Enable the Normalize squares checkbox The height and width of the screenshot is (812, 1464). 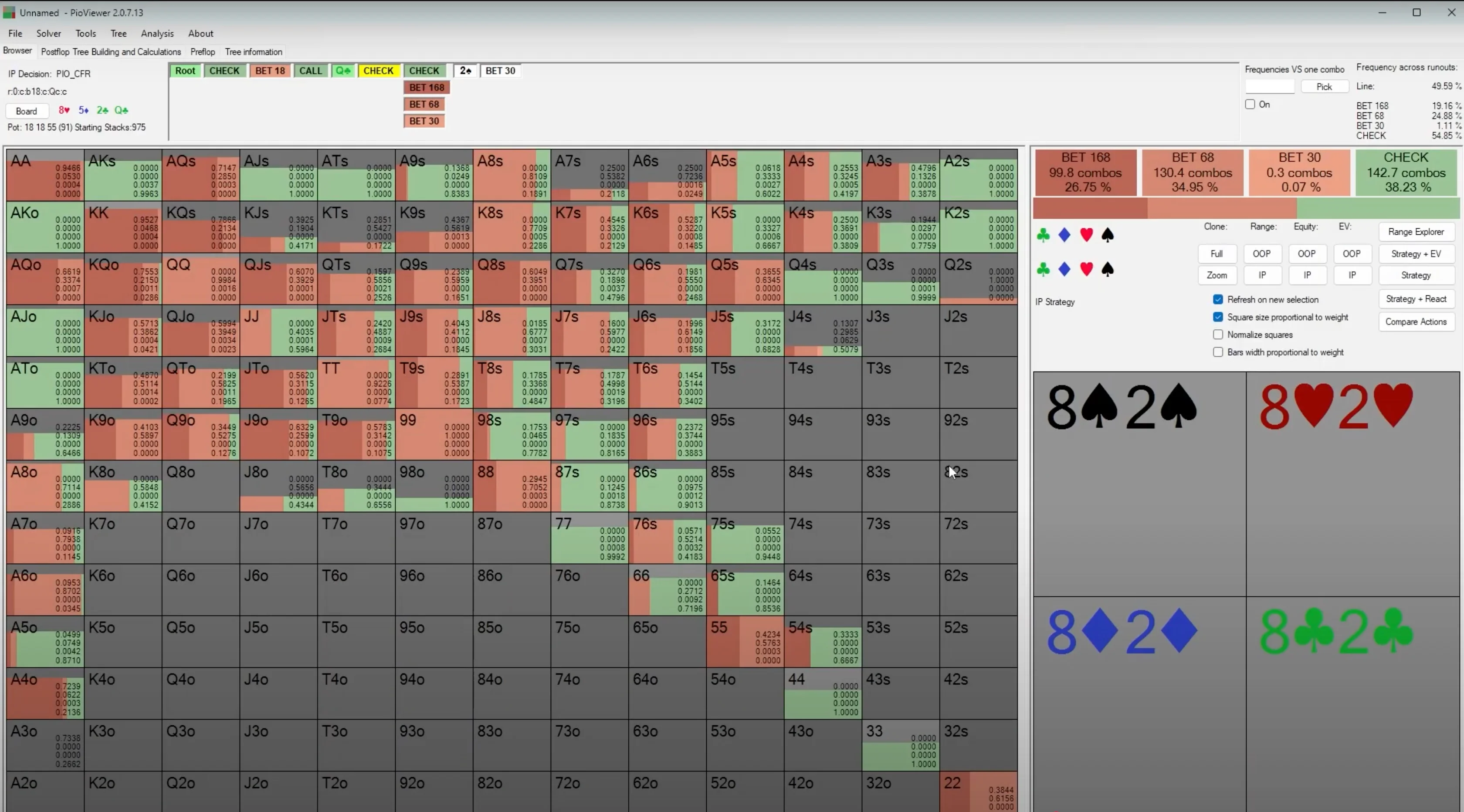(x=1218, y=335)
